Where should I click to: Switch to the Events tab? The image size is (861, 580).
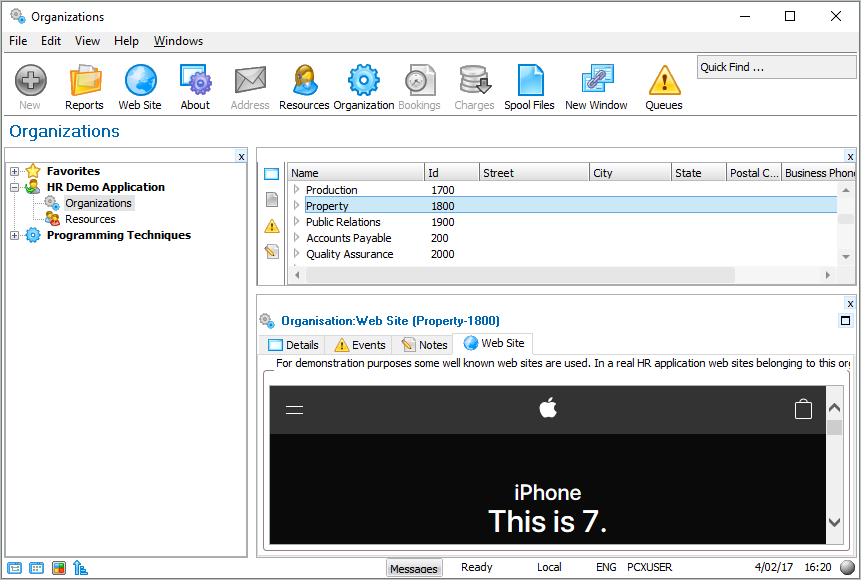coord(359,345)
